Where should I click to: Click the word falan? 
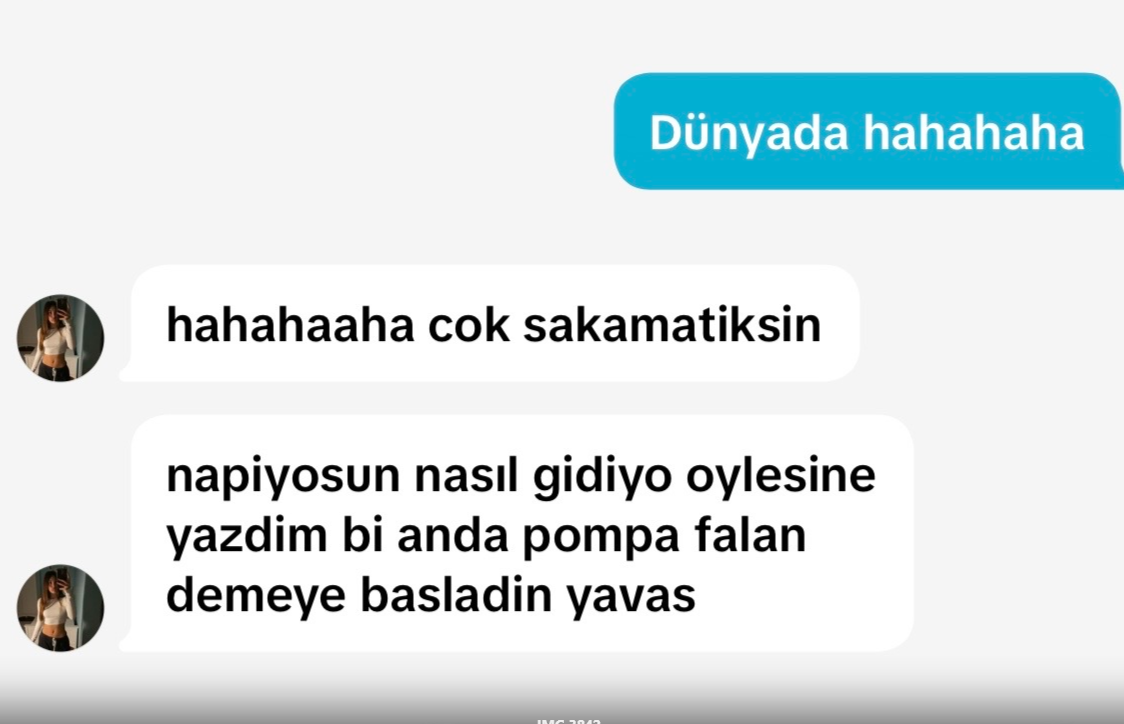(x=750, y=535)
